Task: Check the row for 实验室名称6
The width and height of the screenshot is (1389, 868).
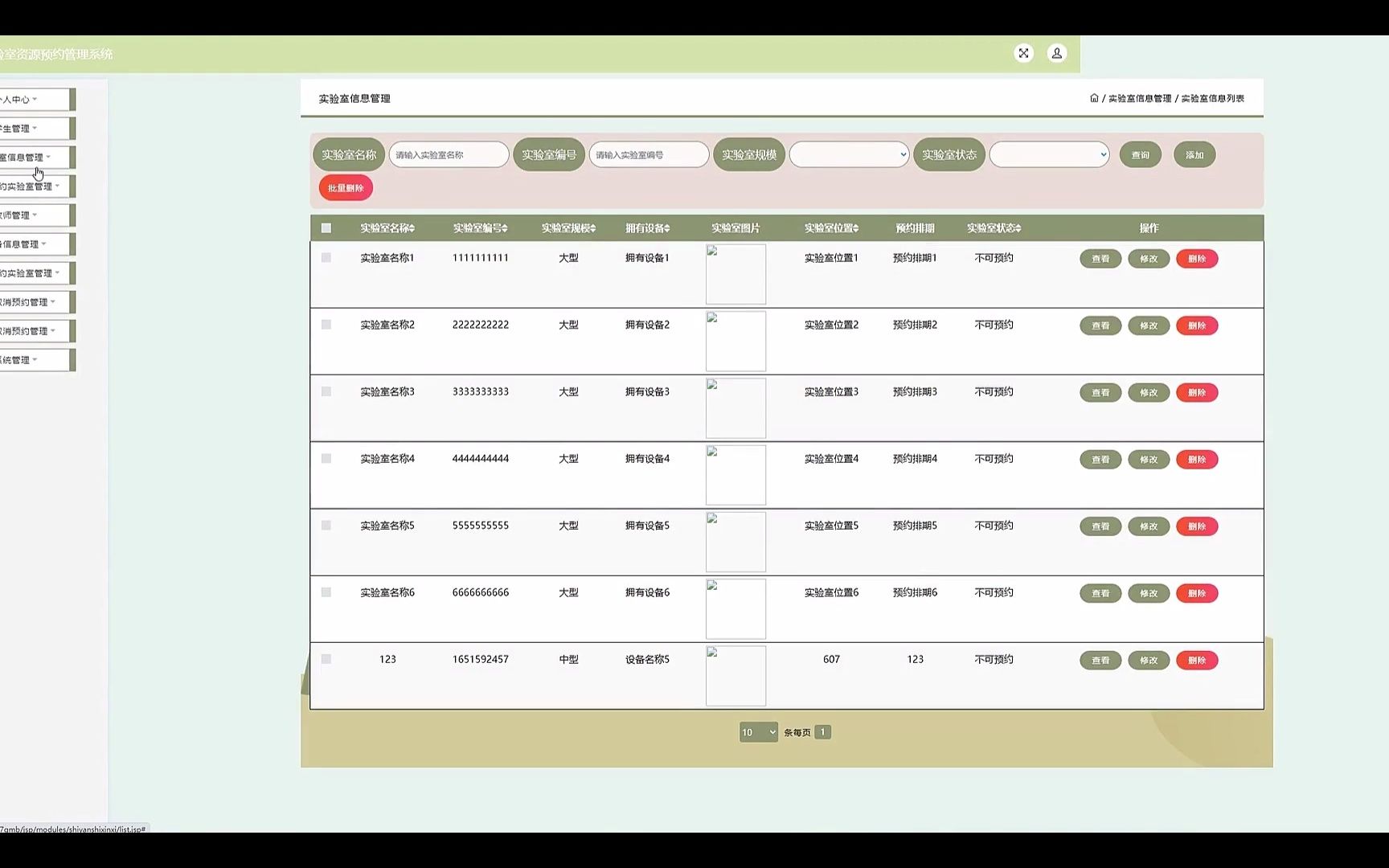Action: (x=326, y=592)
